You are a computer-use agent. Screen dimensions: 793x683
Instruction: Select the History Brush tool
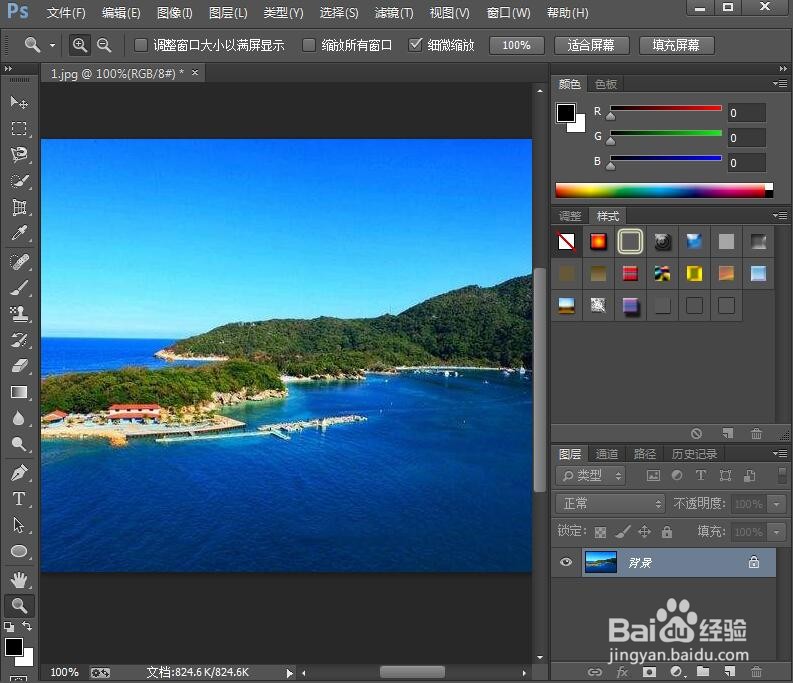click(19, 340)
